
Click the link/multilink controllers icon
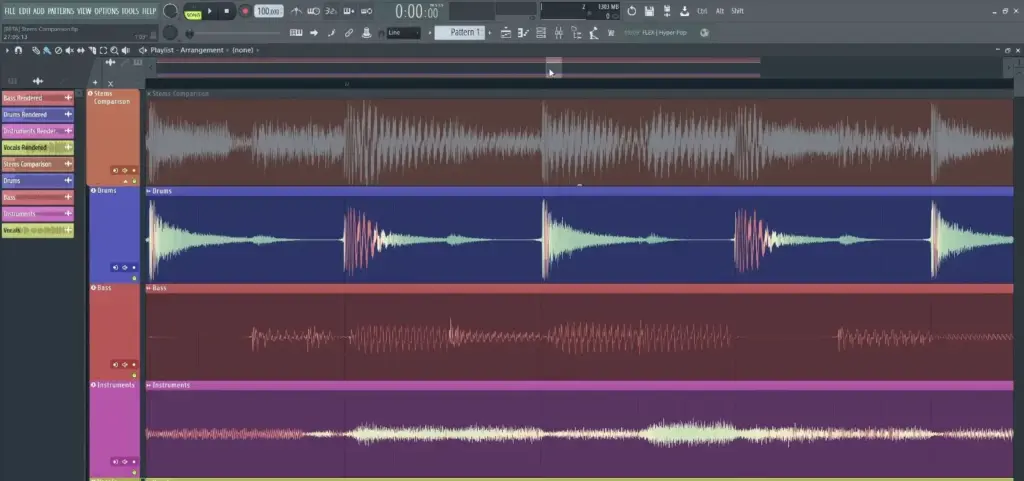[349, 33]
